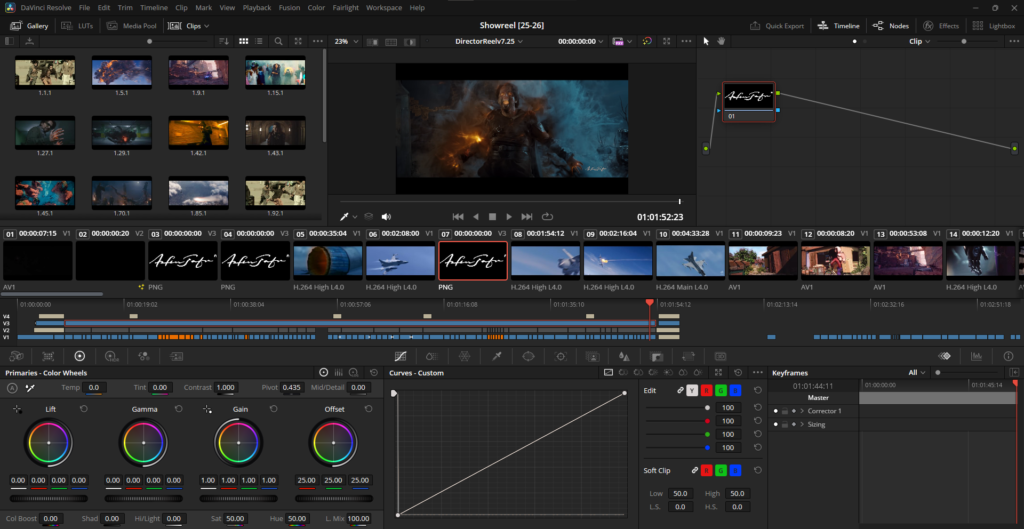Click the Gamma color wheel
This screenshot has height=529, width=1024.
(x=144, y=441)
